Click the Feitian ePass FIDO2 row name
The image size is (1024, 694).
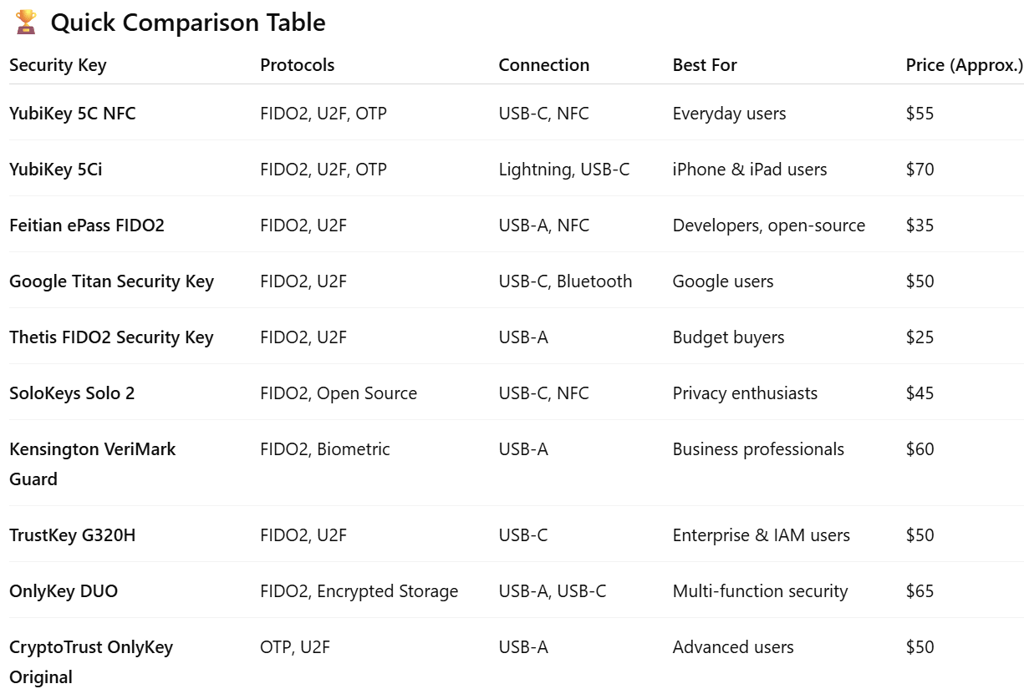coord(87,225)
